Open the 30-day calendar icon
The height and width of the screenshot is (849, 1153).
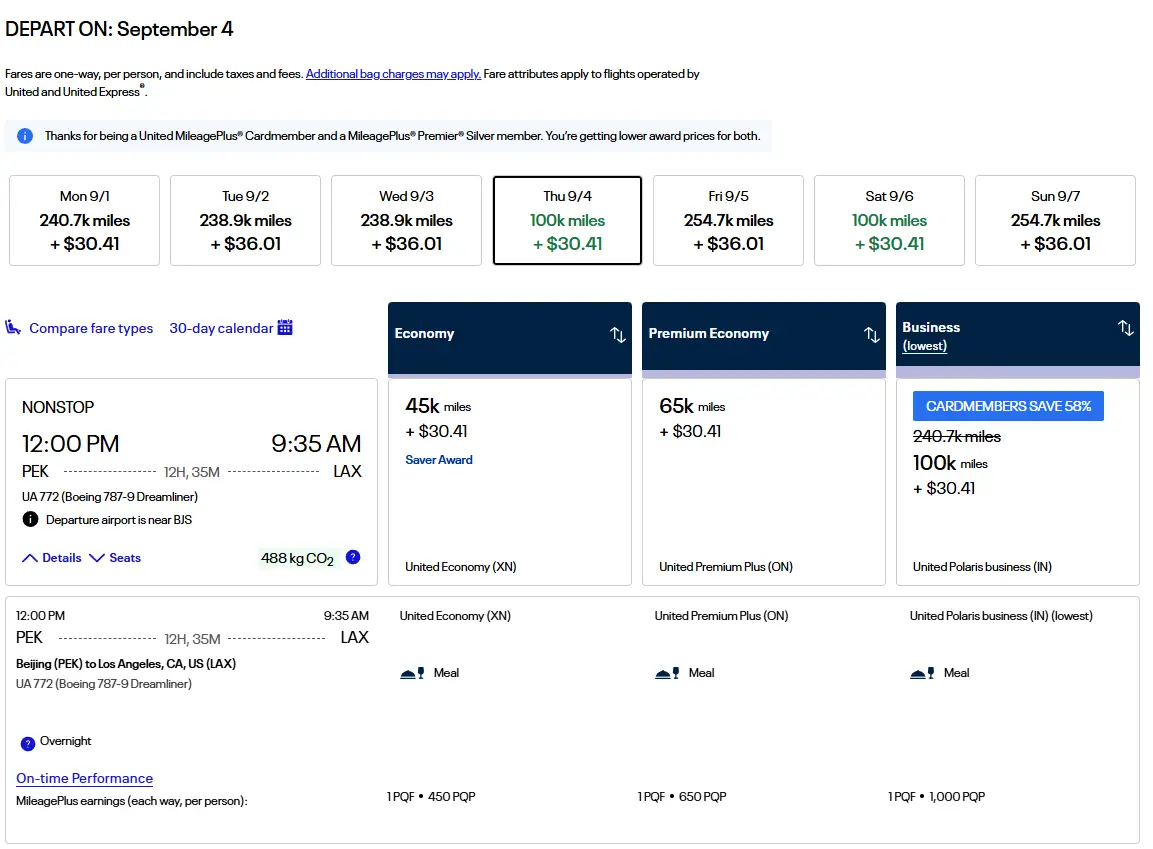(x=285, y=327)
